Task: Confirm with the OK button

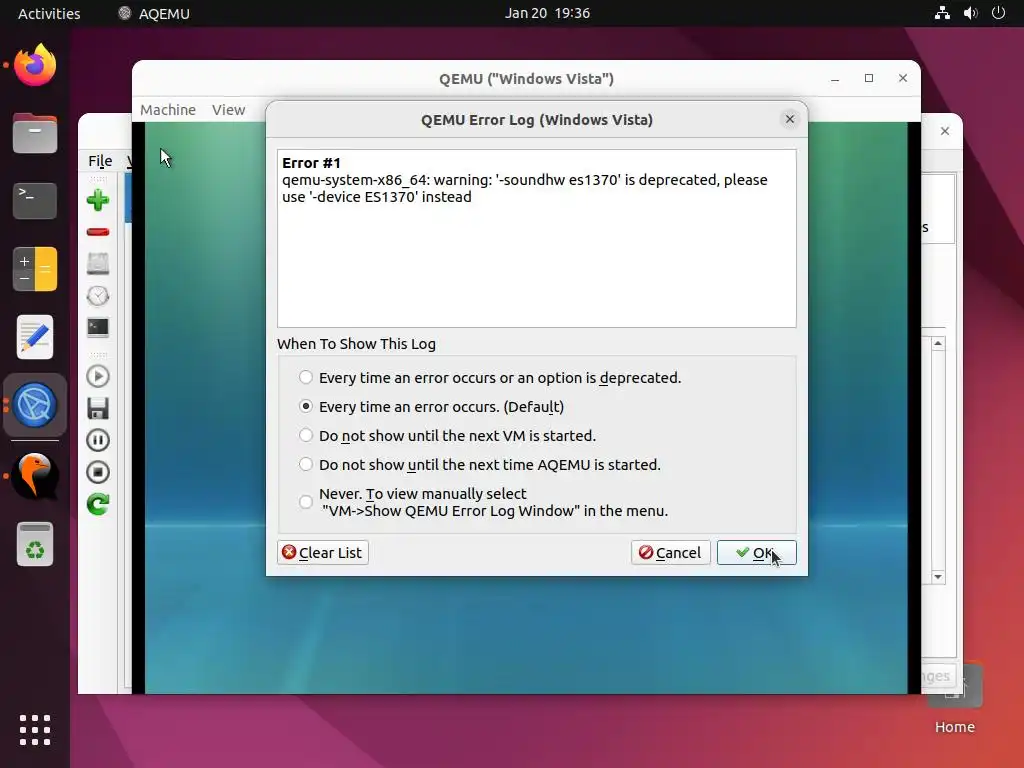Action: tap(756, 552)
